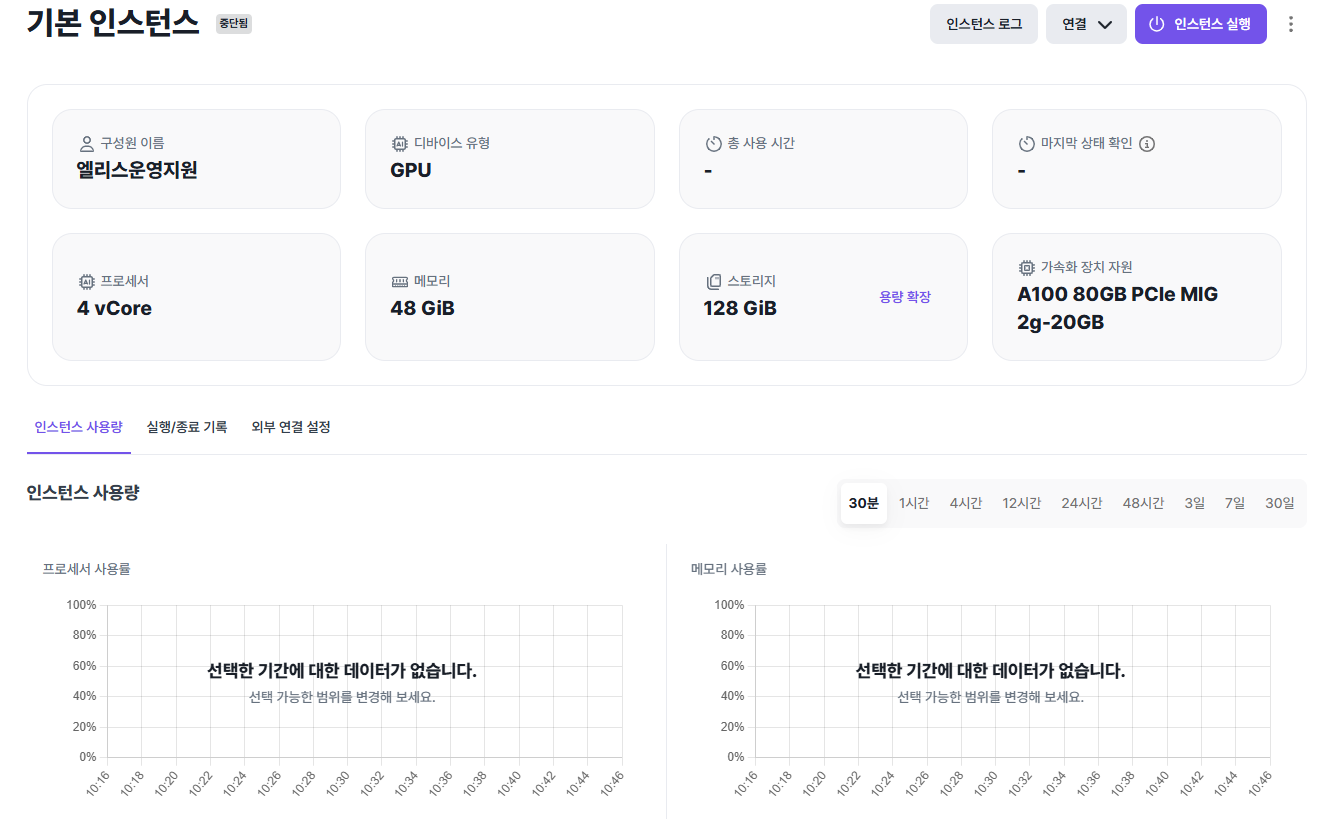Click the memory icon beside 메모리

(x=400, y=282)
